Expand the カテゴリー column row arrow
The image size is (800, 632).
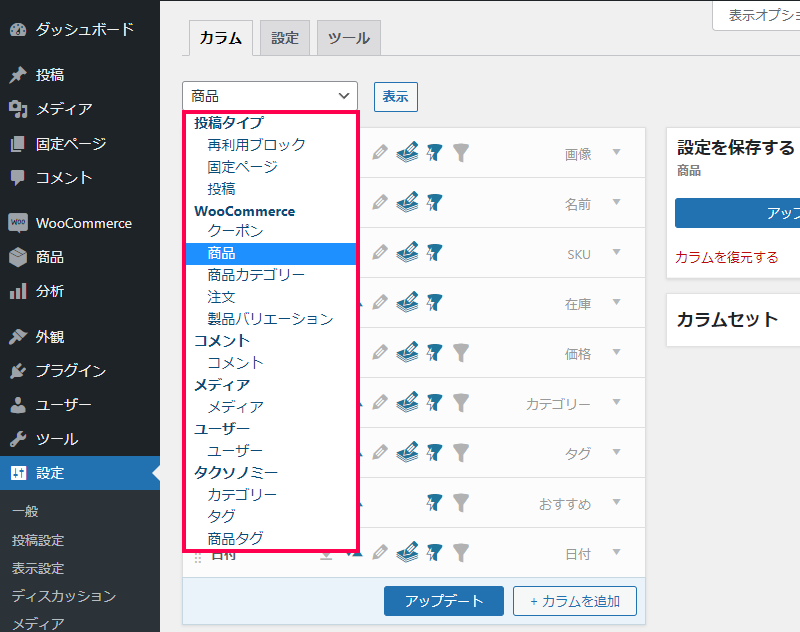click(x=616, y=402)
